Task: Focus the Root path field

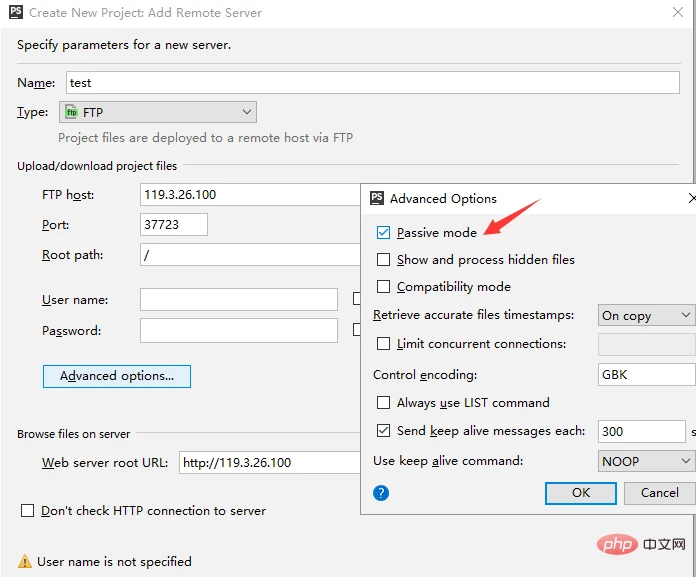Action: [250, 255]
